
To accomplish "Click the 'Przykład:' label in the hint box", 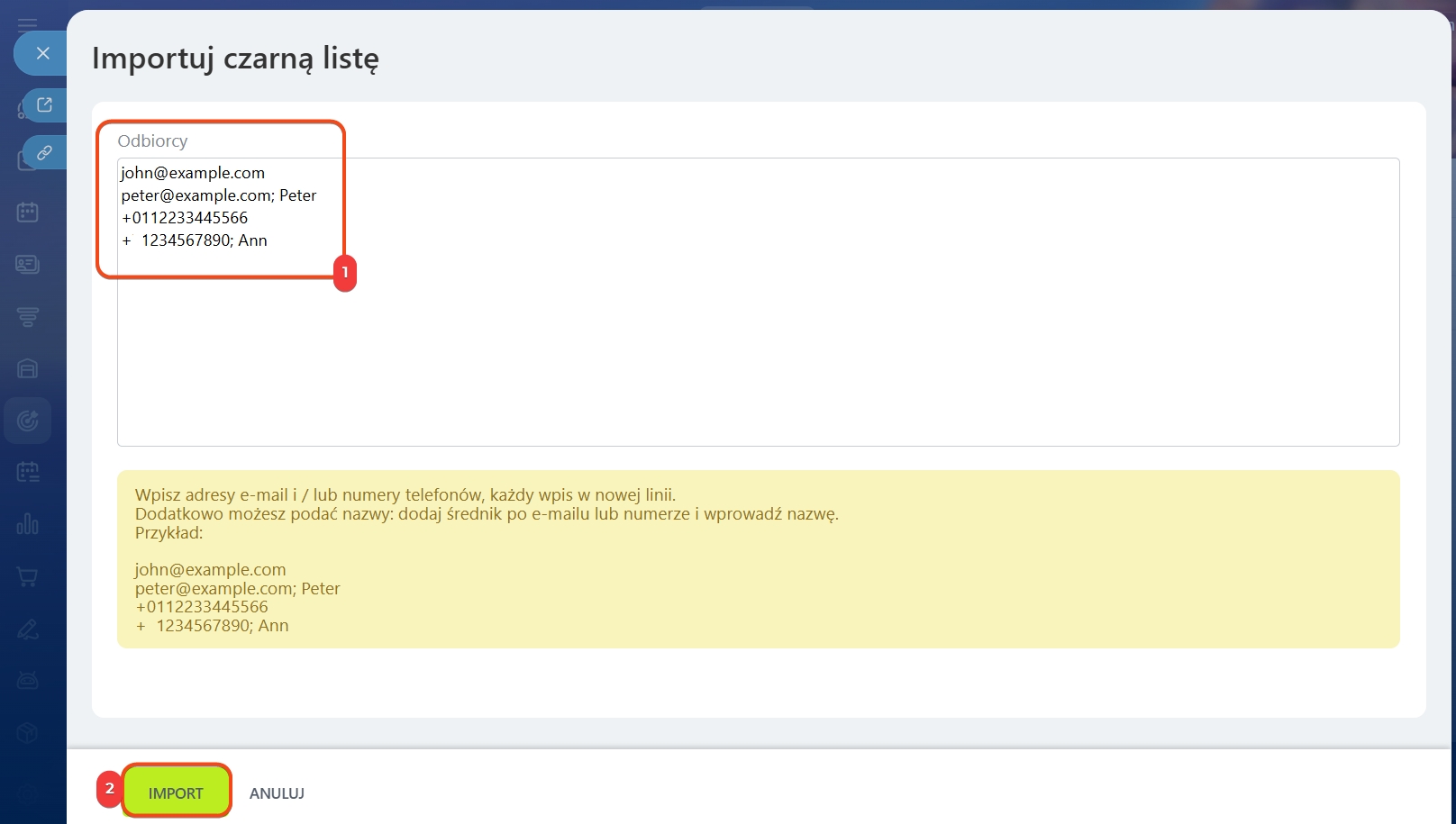I will tap(169, 533).
